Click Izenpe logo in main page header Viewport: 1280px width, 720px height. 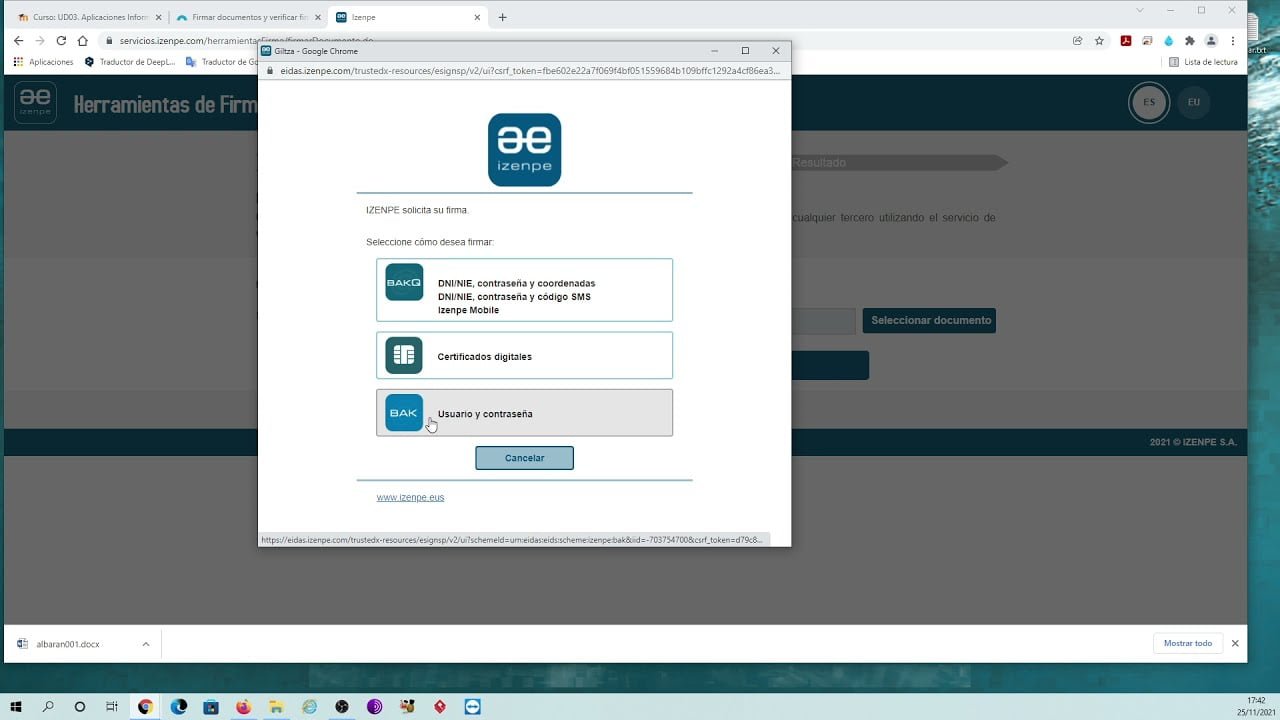[36, 102]
